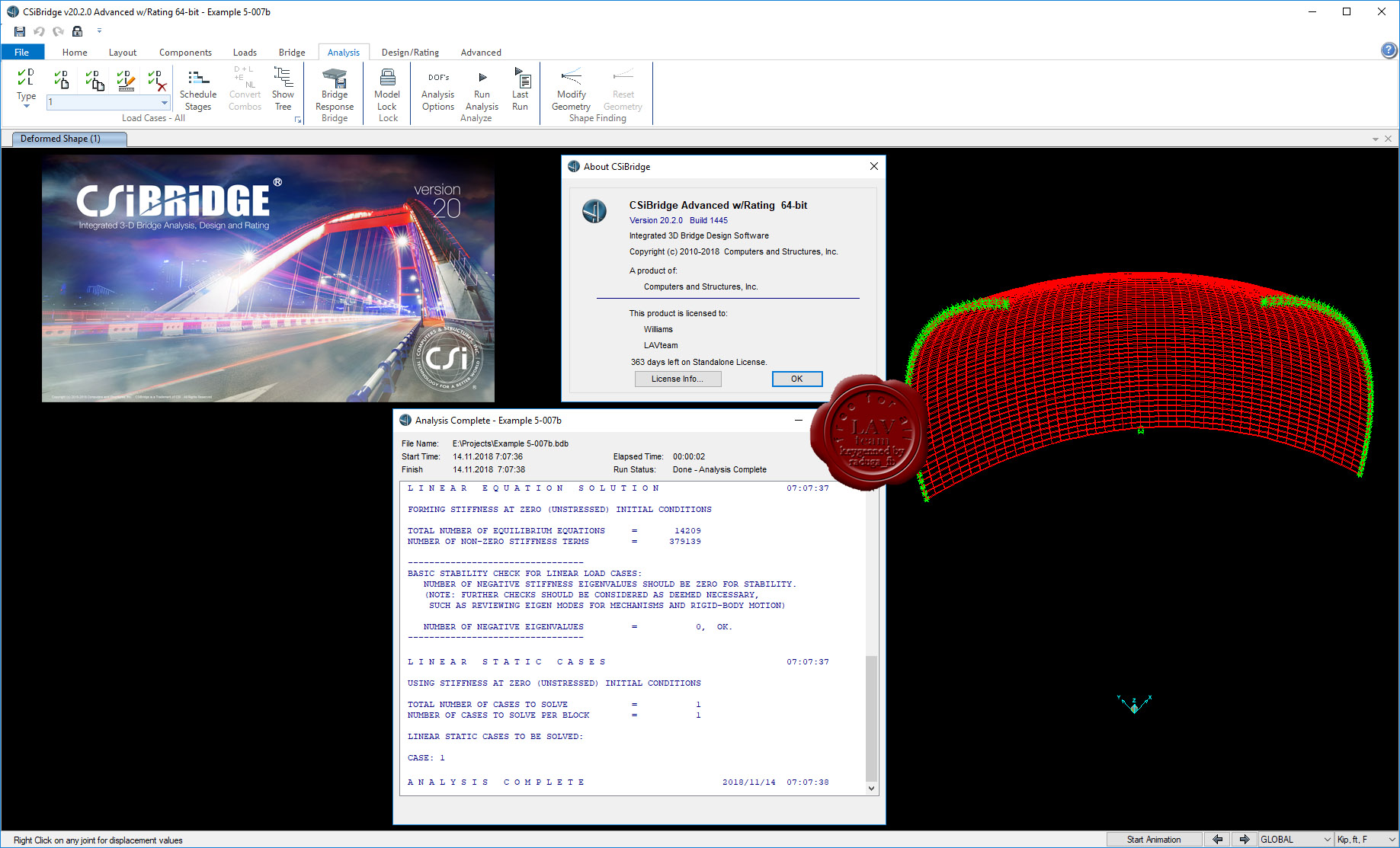
Task: Open the load case Type dropdown
Action: coord(27,88)
